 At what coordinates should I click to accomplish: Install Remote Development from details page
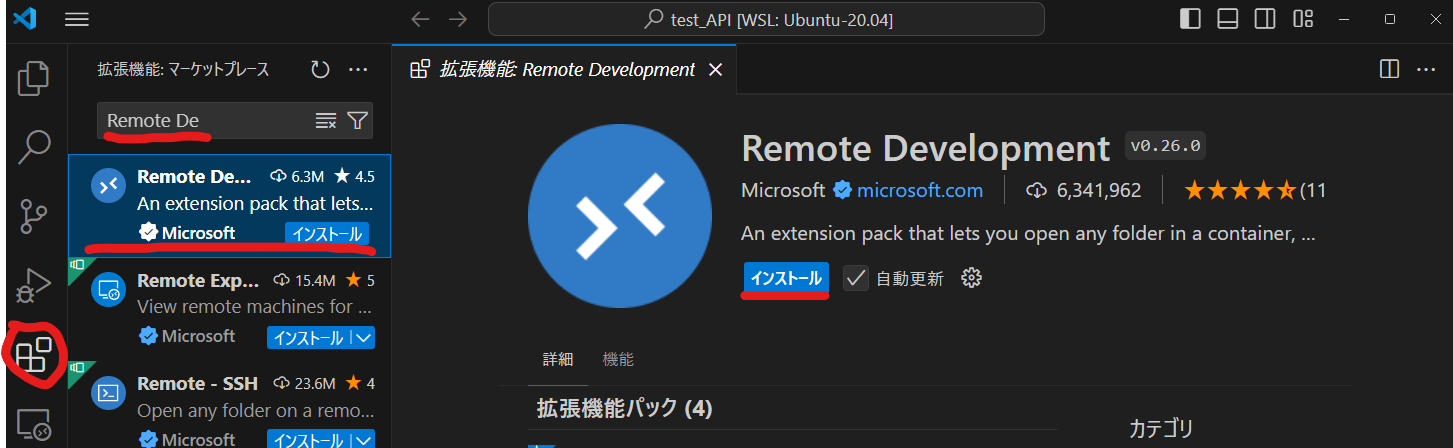pyautogui.click(x=786, y=278)
